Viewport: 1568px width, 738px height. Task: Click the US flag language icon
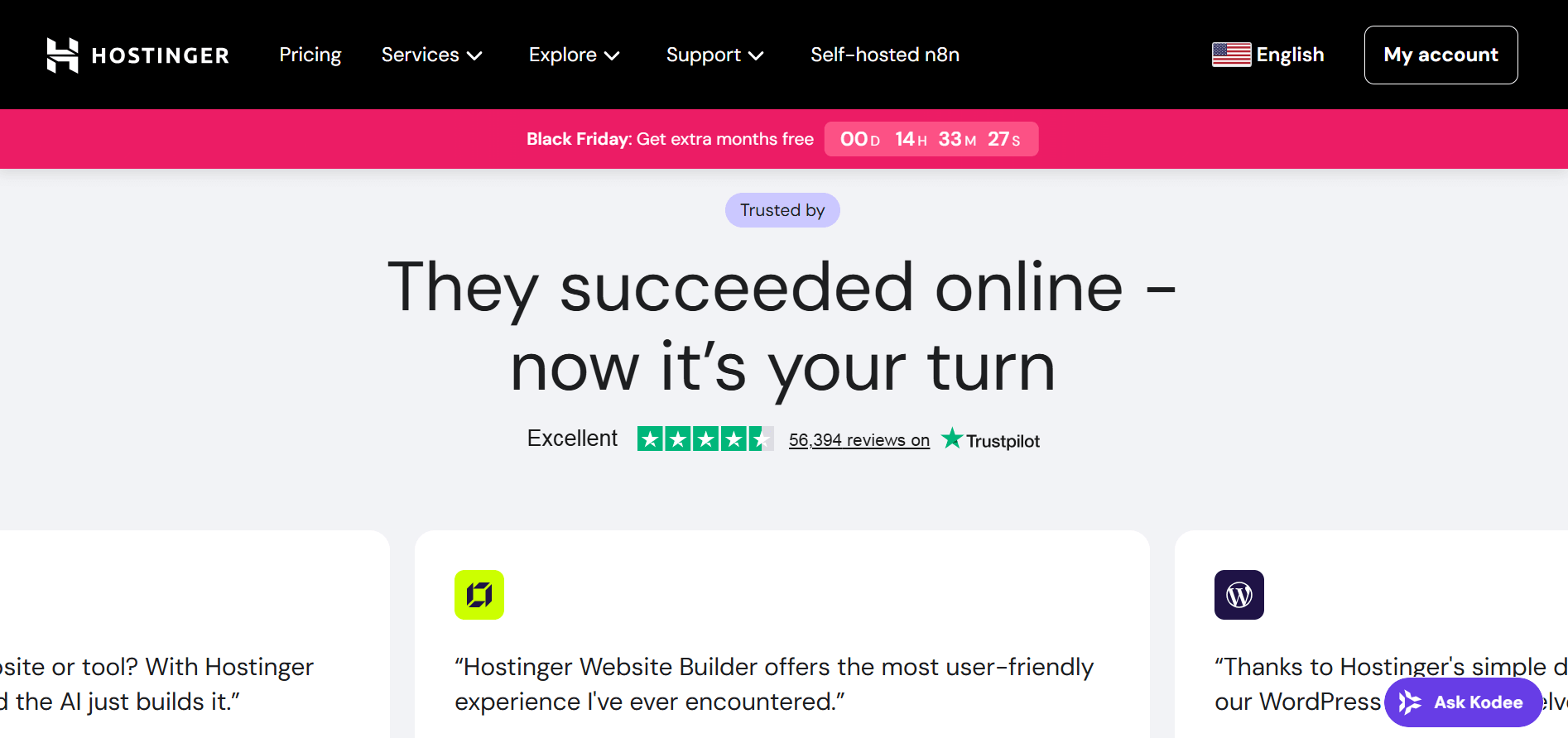tap(1232, 55)
